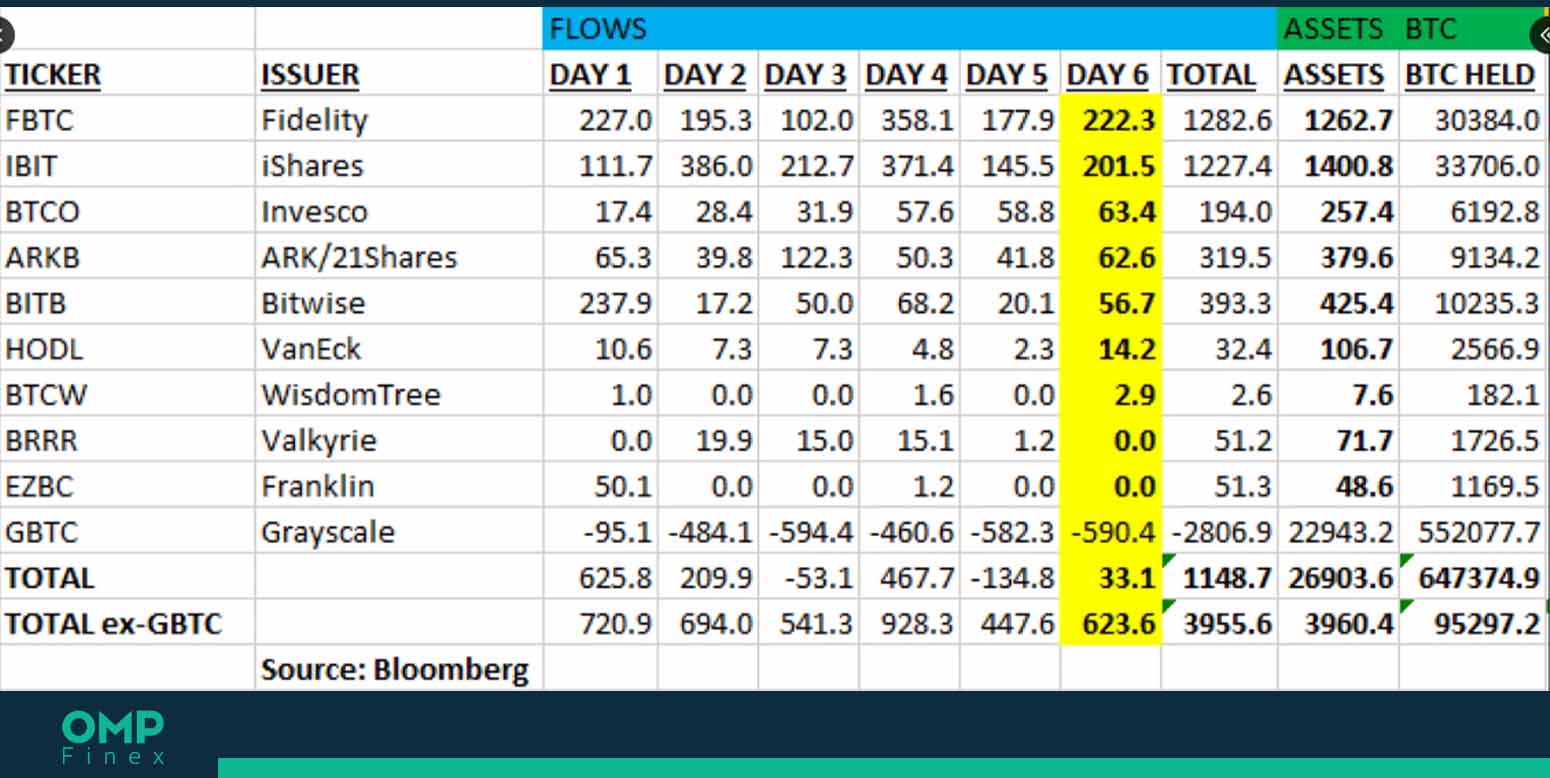This screenshot has width=1550, height=778.
Task: Click the OMP Finex logo
Action: click(112, 737)
